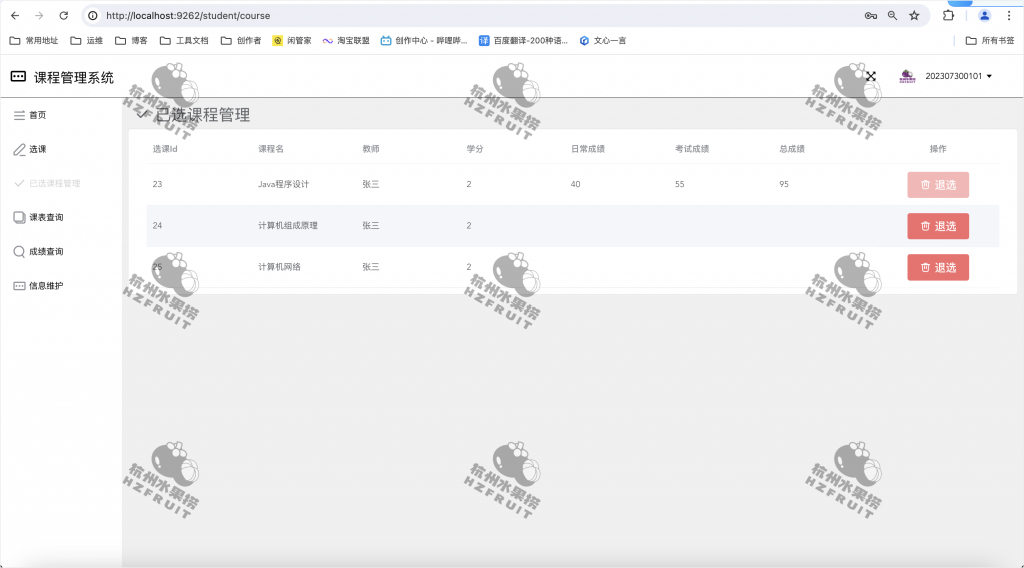The width and height of the screenshot is (1024, 568).
Task: Open the 闲管家 bookmark
Action: (292, 40)
